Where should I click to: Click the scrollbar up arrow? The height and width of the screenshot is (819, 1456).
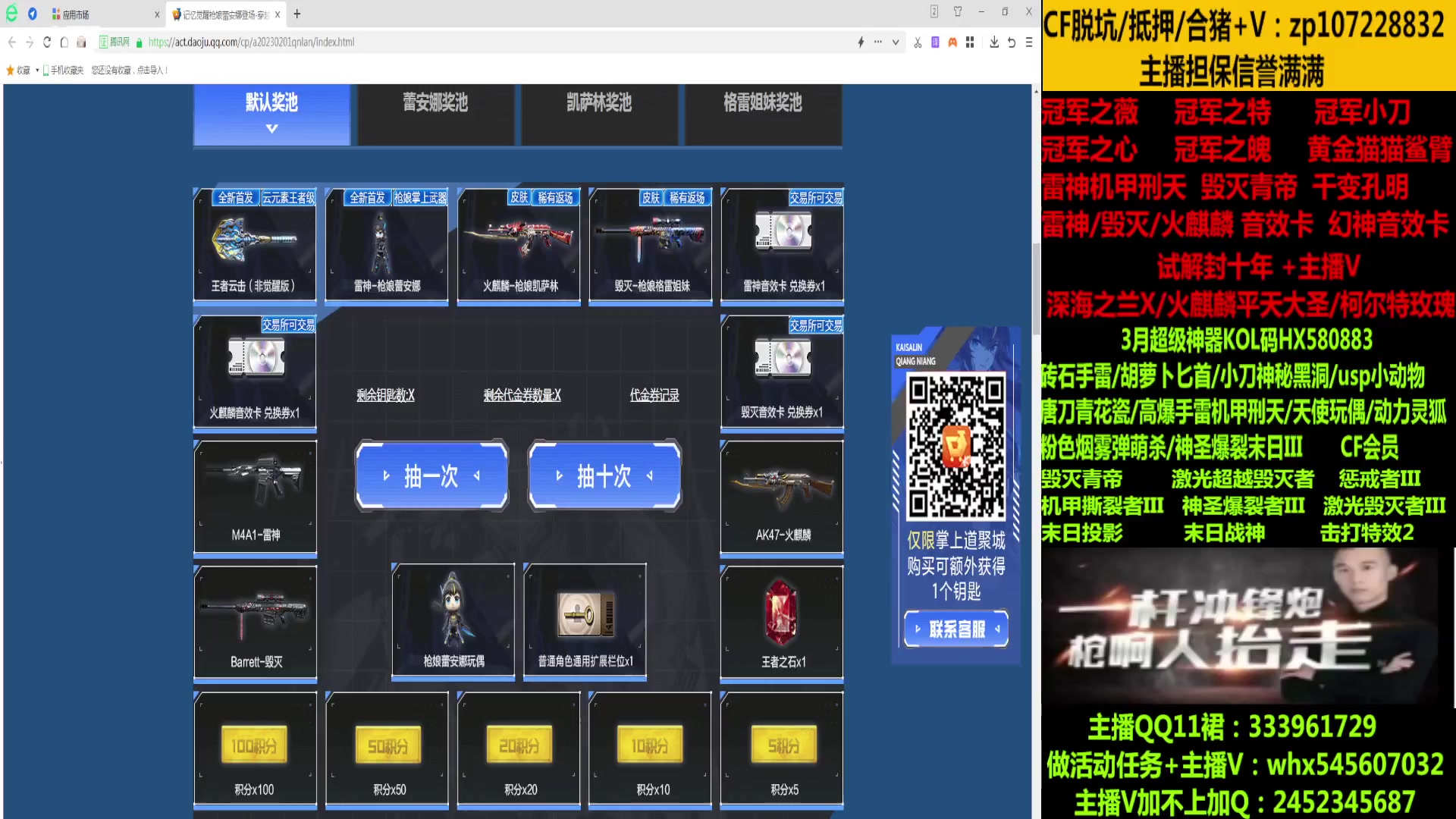pyautogui.click(x=1036, y=91)
